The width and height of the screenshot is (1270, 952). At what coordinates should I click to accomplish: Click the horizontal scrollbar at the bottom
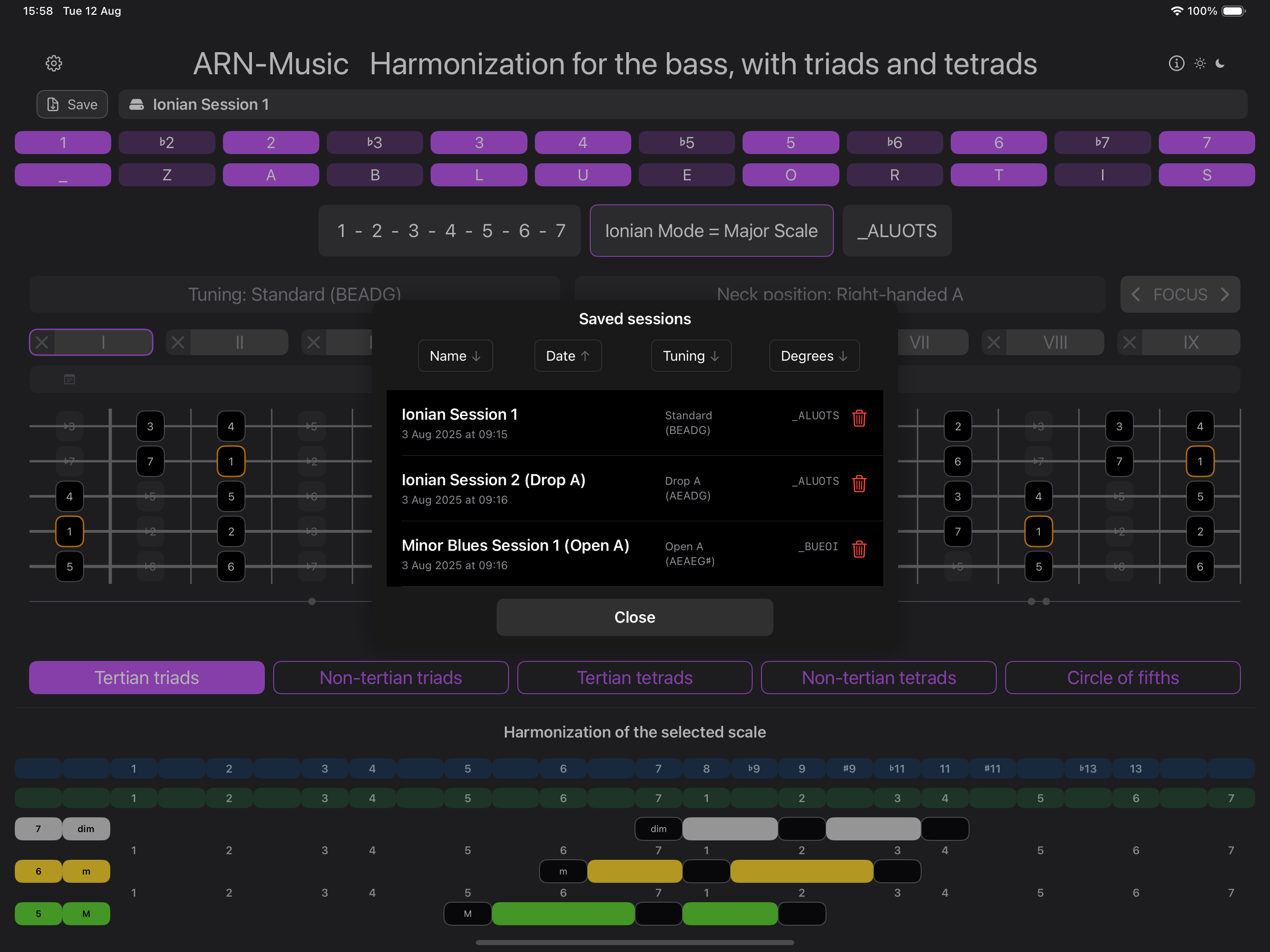pyautogui.click(x=635, y=942)
